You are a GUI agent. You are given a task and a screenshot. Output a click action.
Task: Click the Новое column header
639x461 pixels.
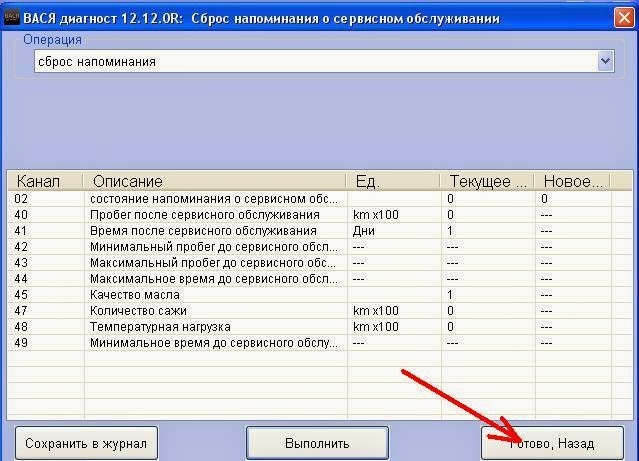572,181
